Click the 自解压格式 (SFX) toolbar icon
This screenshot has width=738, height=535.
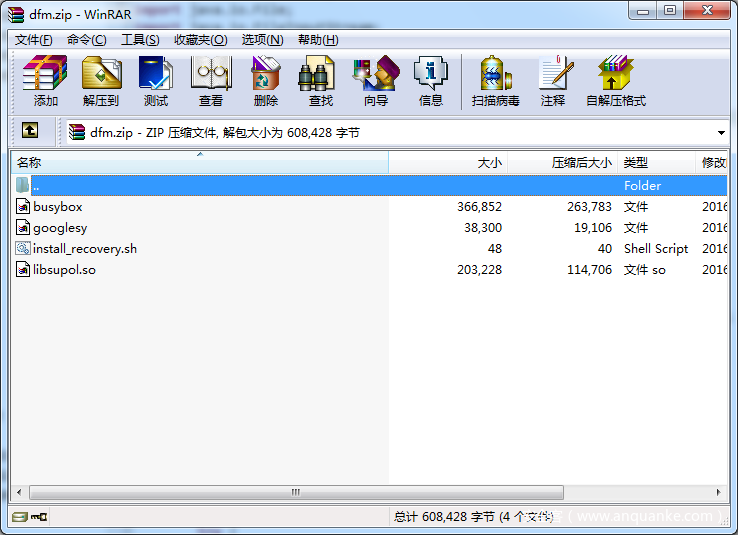pos(616,73)
